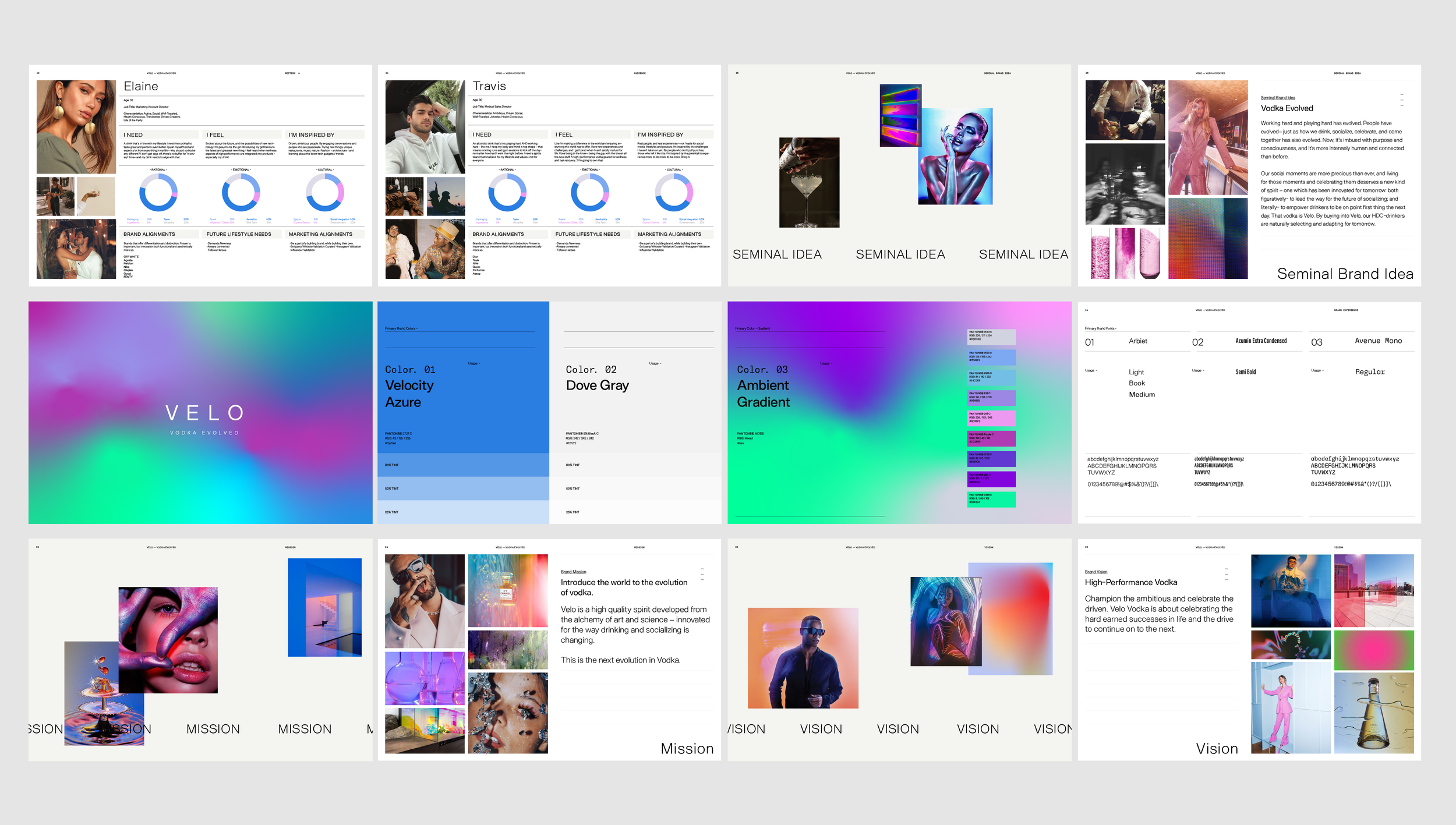
Task: Click the underlined Brand Vision label
Action: pyautogui.click(x=1095, y=572)
